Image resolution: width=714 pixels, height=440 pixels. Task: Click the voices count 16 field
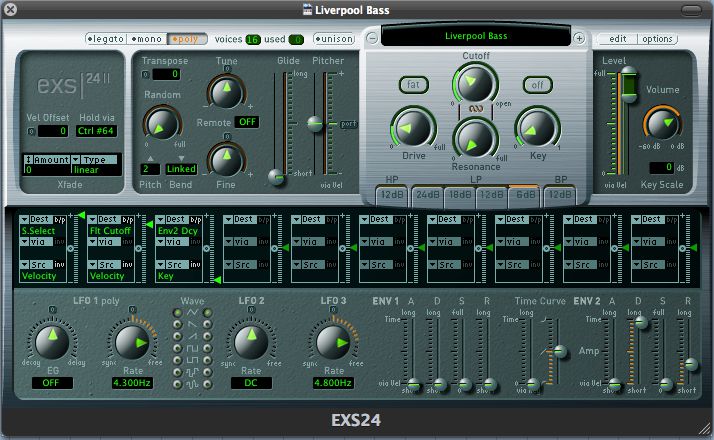[253, 40]
